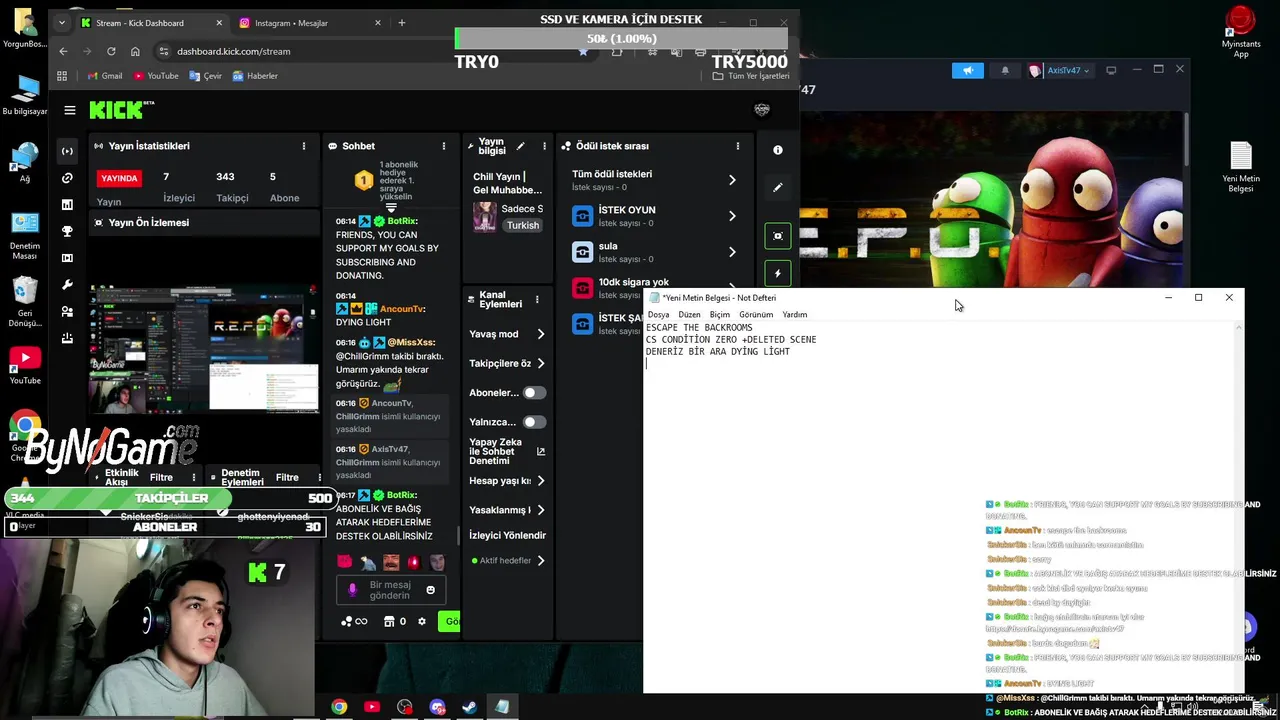This screenshot has width=1280, height=720.
Task: Click the info icon in the right dashboard rail
Action: click(778, 150)
